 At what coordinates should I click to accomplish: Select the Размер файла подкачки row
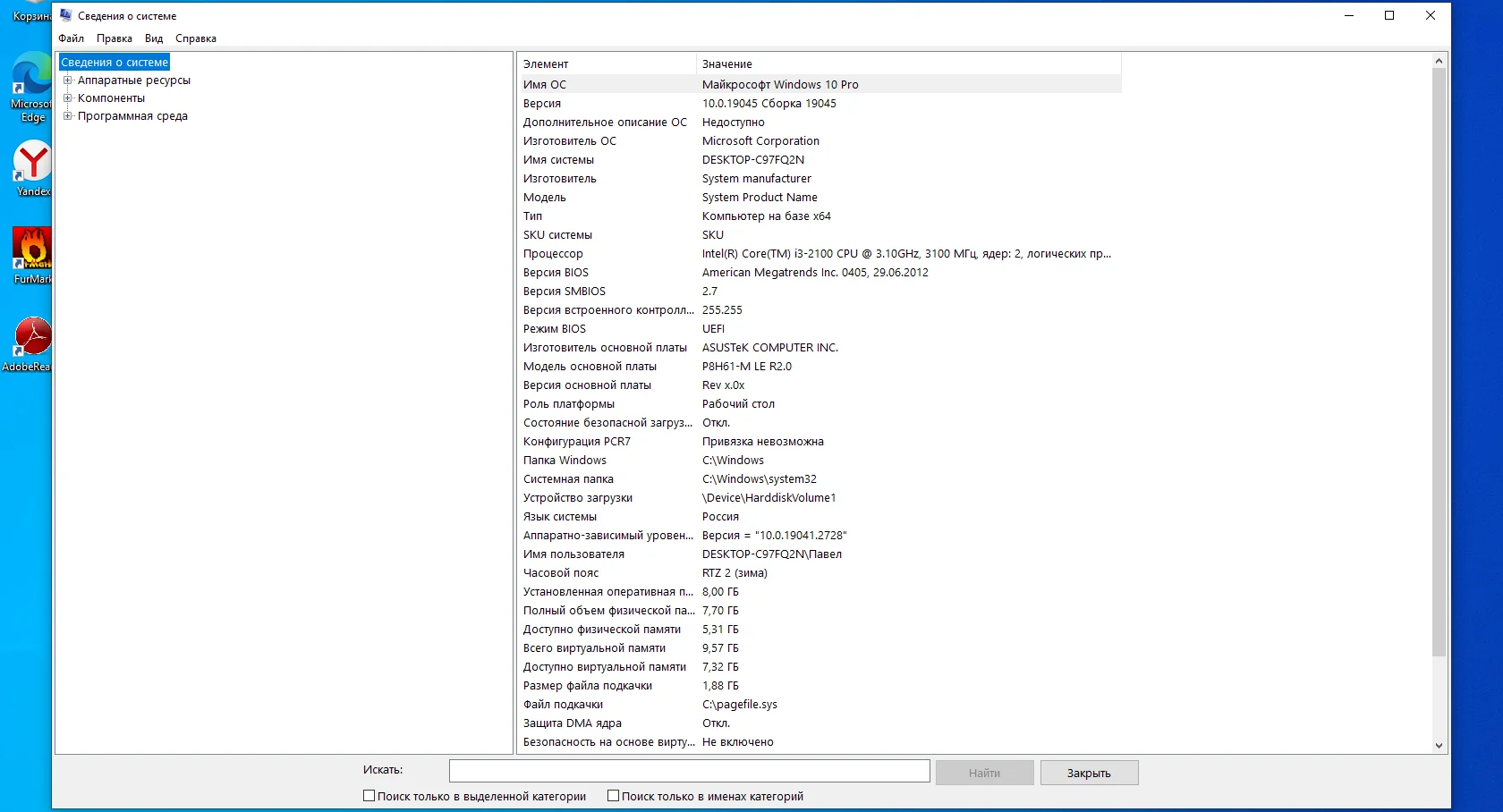coord(819,686)
